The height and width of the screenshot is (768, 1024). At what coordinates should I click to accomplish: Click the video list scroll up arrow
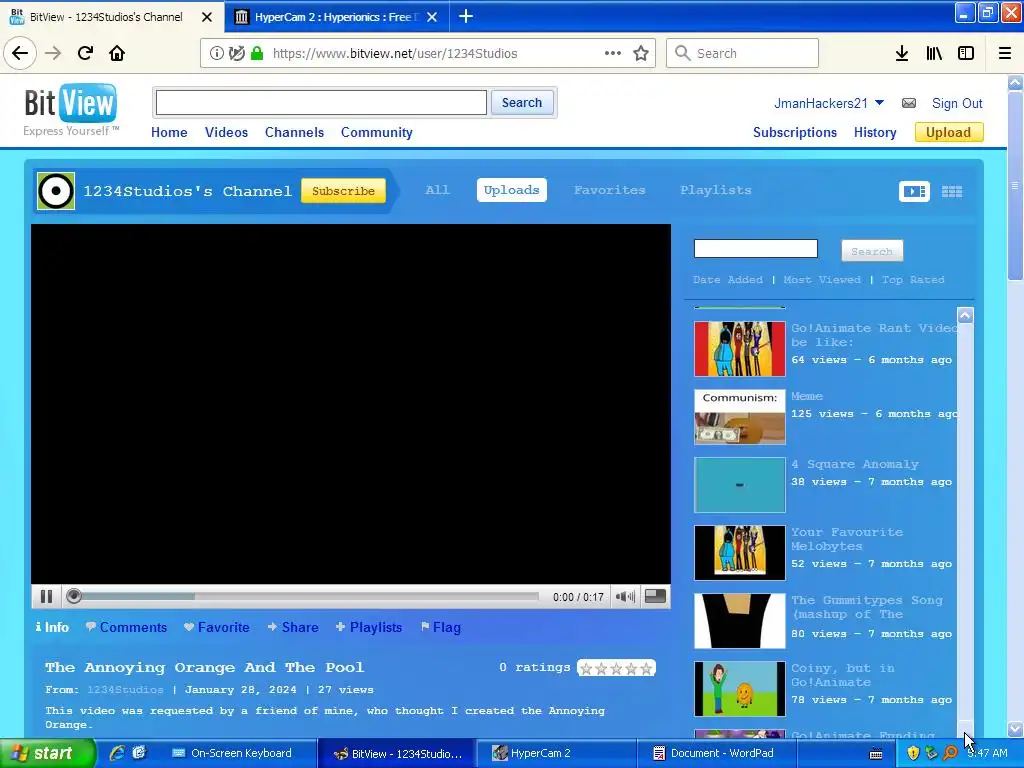tap(965, 315)
